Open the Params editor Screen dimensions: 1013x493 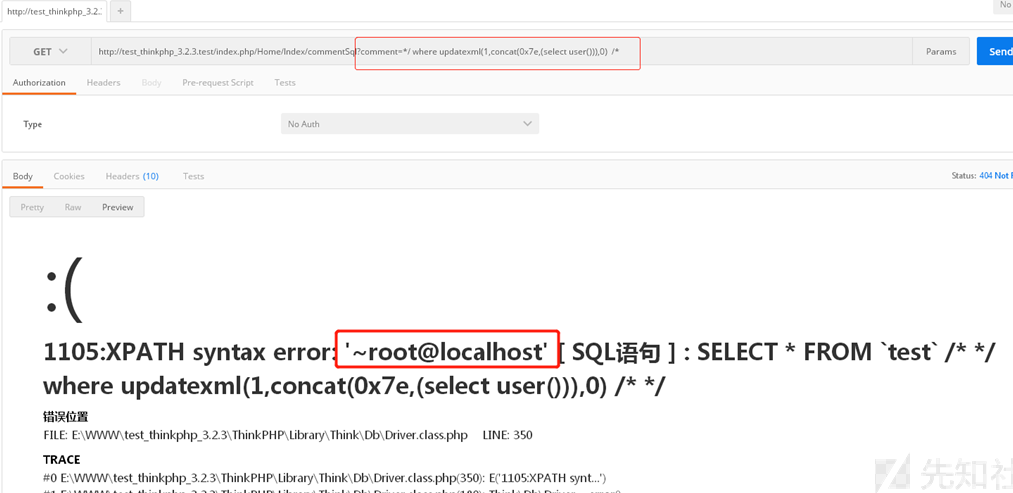pos(941,52)
